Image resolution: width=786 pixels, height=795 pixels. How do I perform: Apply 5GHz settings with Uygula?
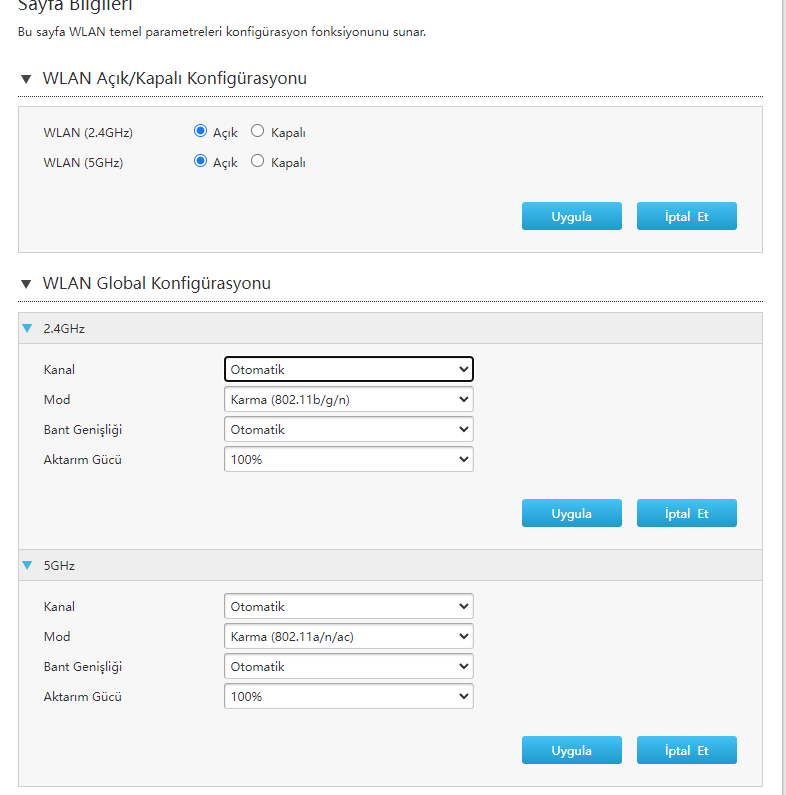point(571,750)
